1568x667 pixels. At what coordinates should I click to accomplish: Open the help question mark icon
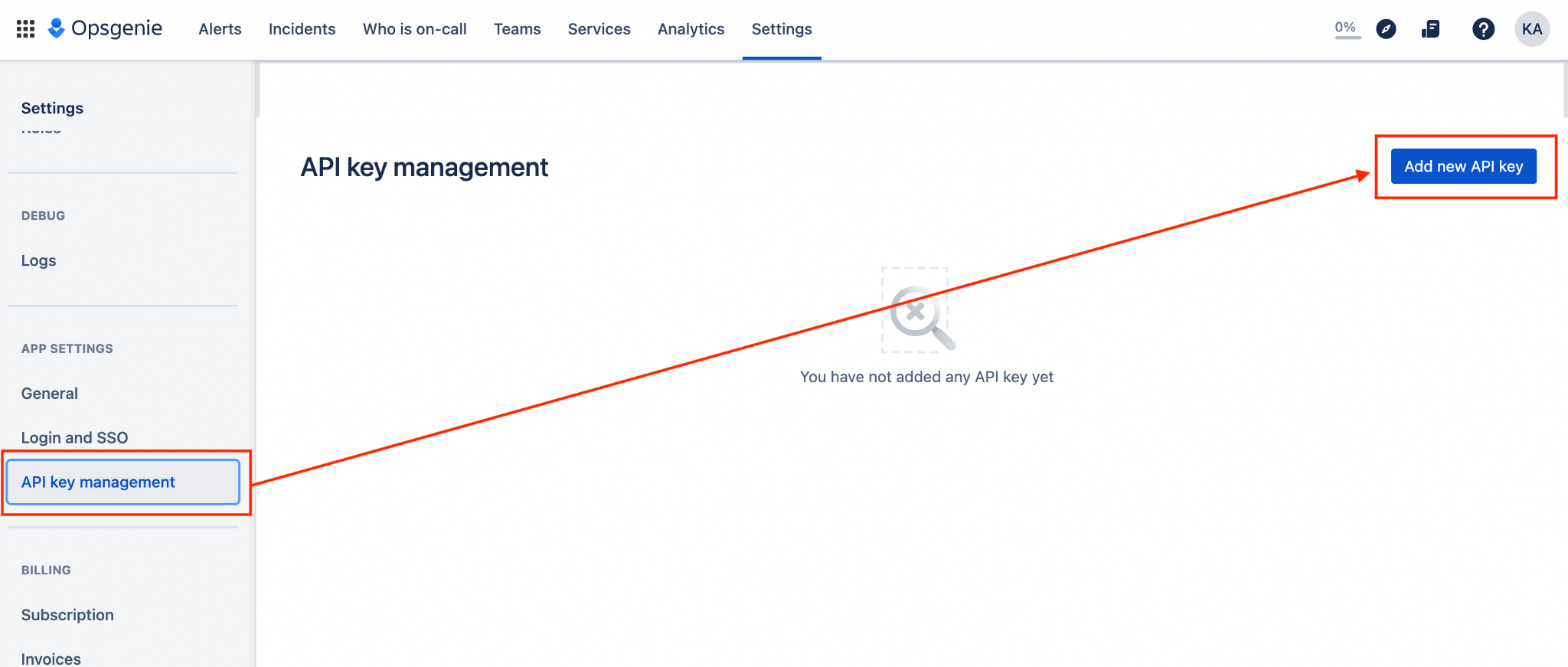click(1483, 29)
